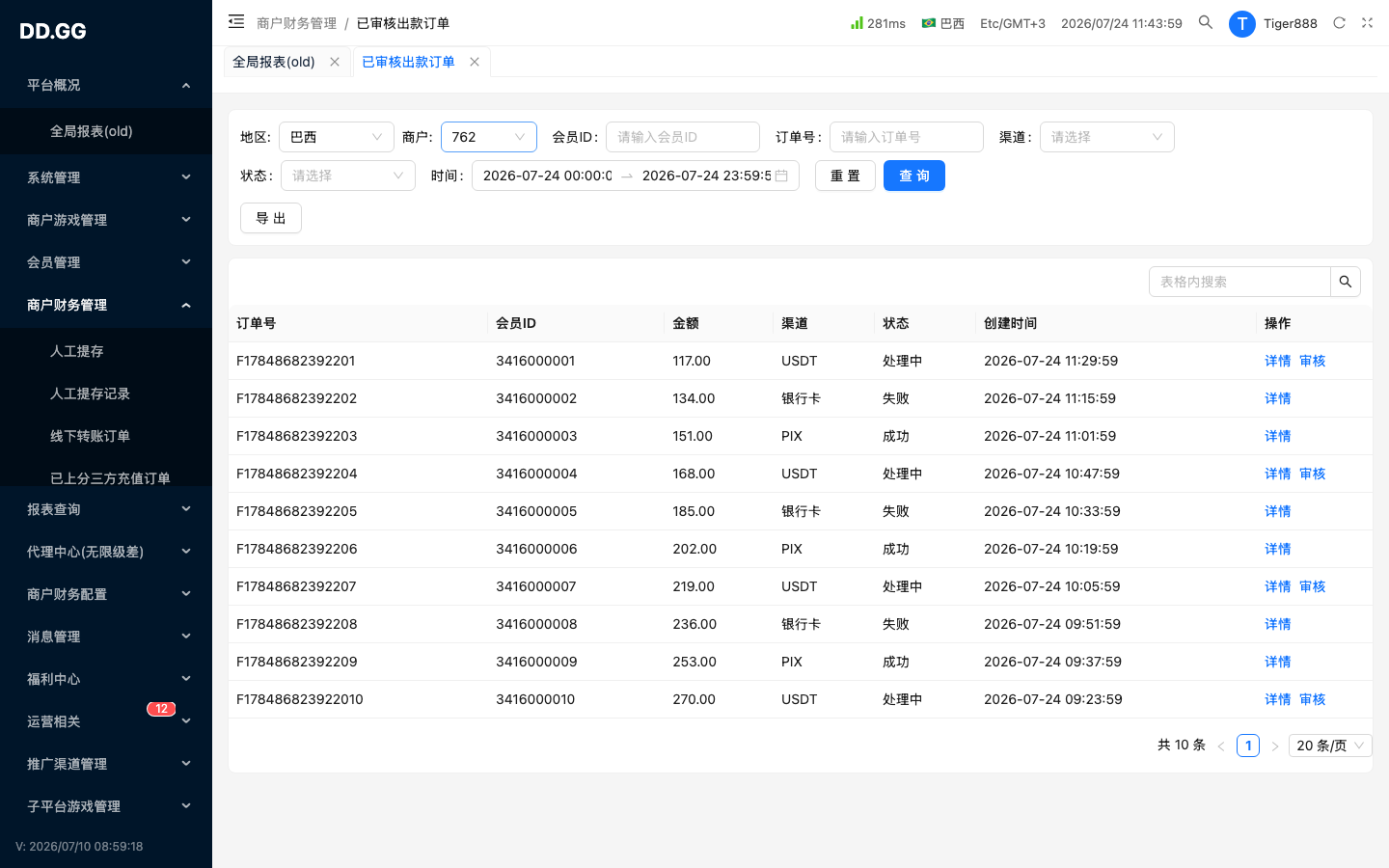This screenshot has width=1389, height=868.
Task: Toggle the fullscreen icon in the header
Action: (x=1367, y=23)
